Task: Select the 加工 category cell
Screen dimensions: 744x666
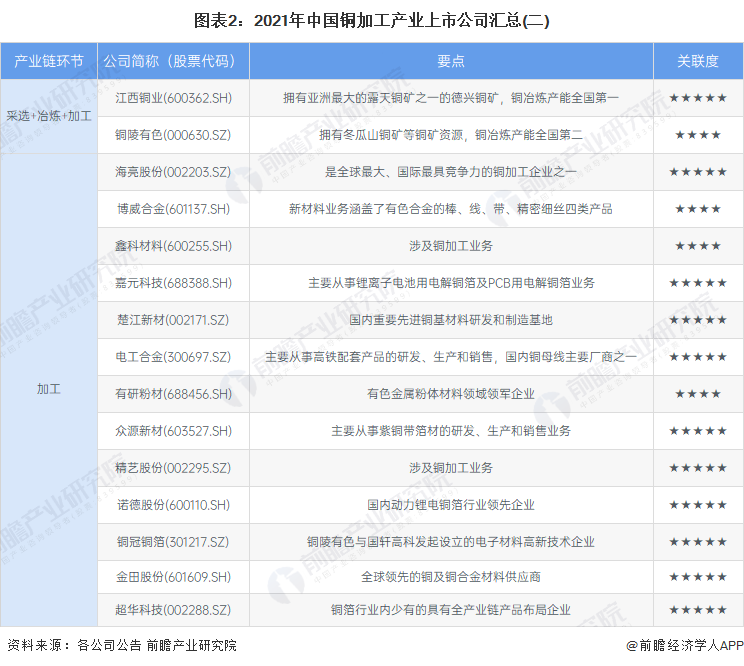Action: tap(49, 389)
